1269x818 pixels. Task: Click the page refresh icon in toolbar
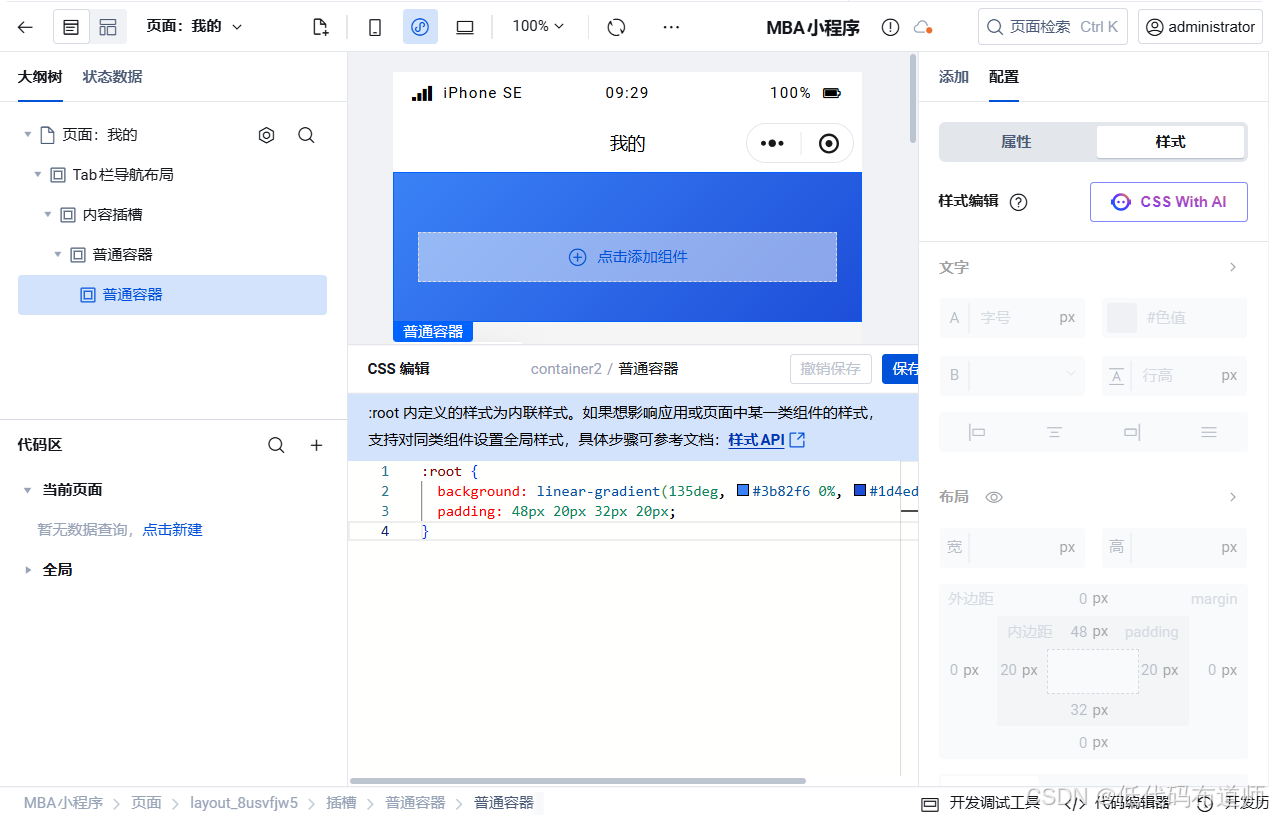615,26
